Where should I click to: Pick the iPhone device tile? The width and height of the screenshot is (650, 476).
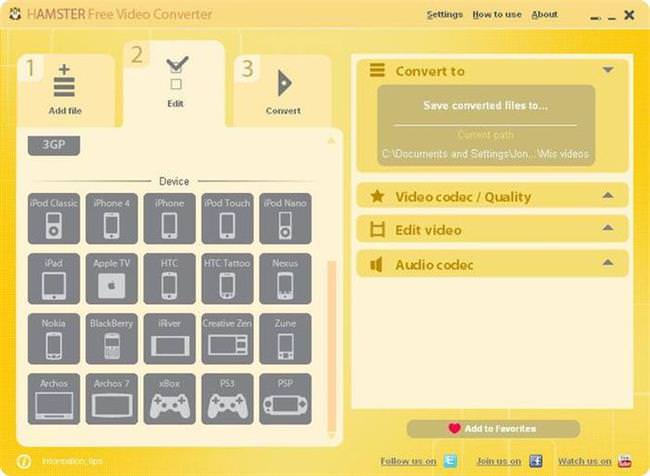[170, 219]
